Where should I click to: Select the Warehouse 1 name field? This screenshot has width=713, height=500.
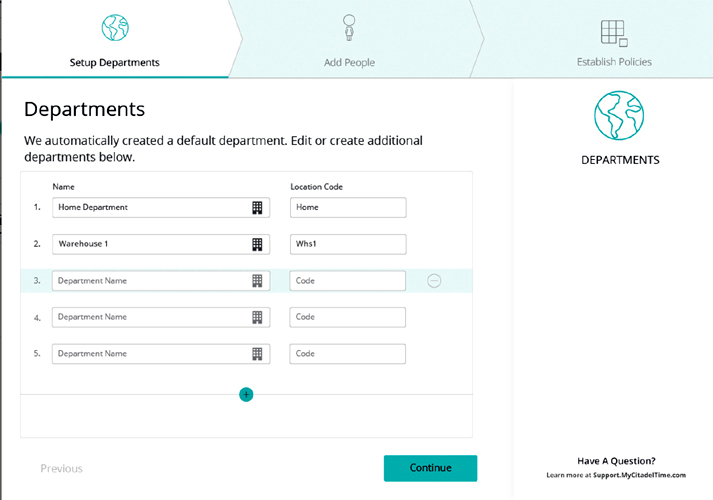pyautogui.click(x=161, y=245)
